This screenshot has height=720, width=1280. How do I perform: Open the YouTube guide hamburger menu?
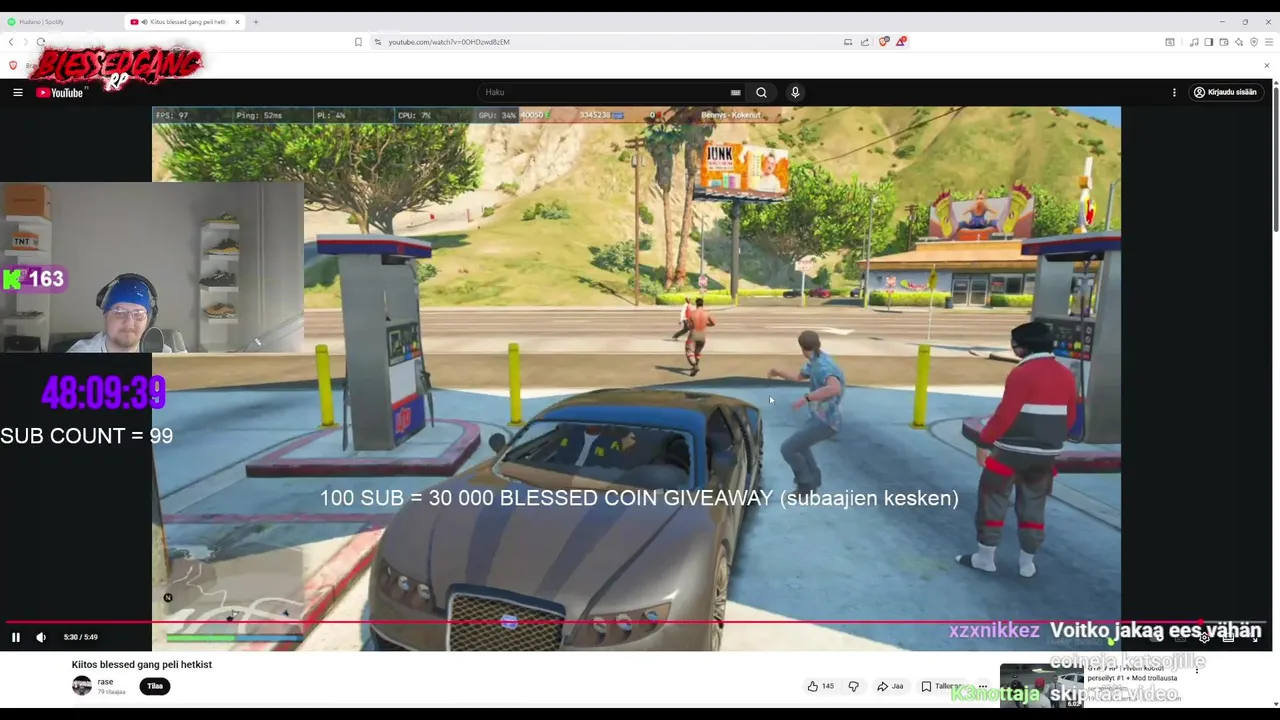[17, 92]
